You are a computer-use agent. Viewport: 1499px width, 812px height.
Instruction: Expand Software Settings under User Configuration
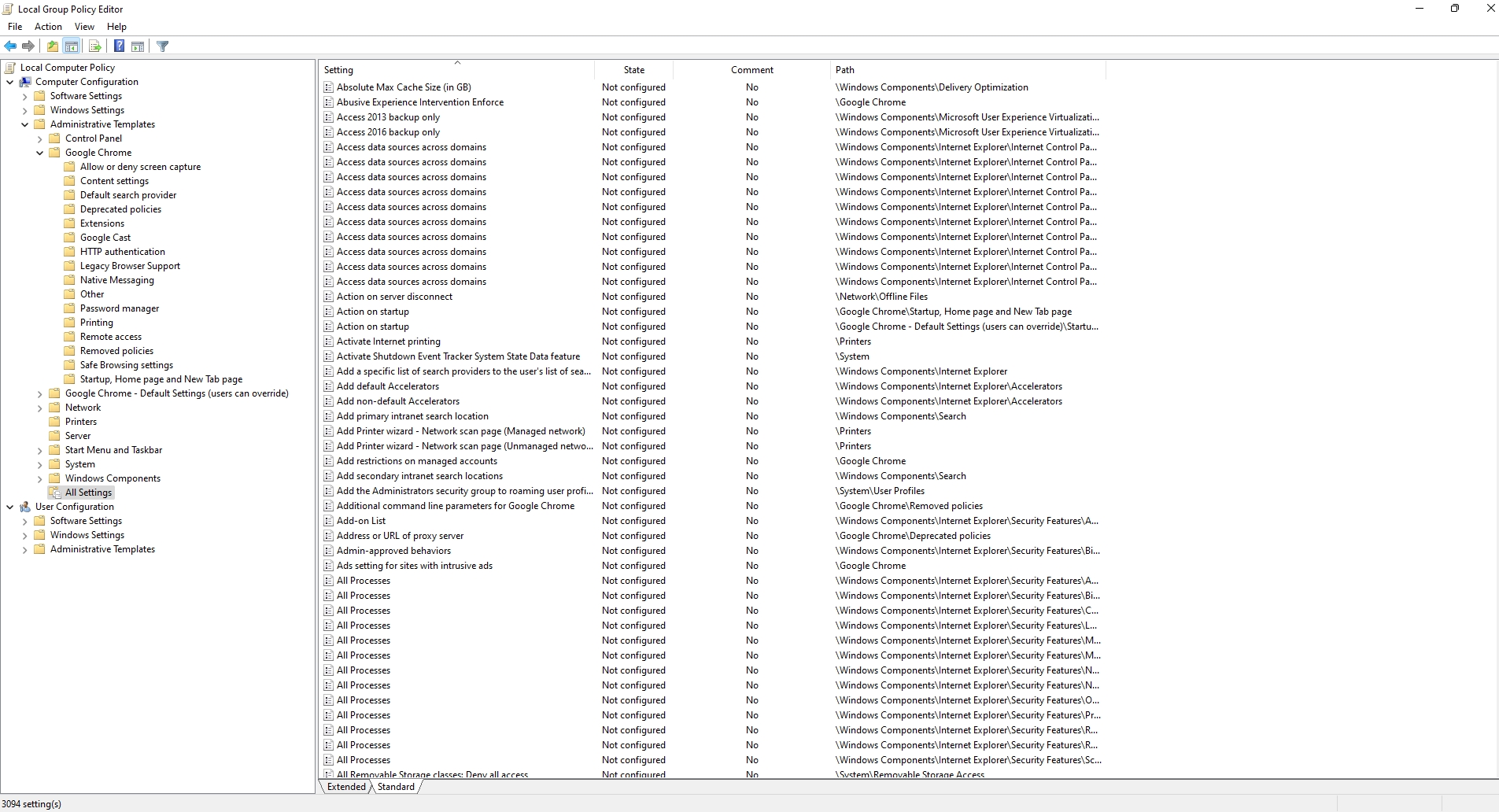[25, 521]
